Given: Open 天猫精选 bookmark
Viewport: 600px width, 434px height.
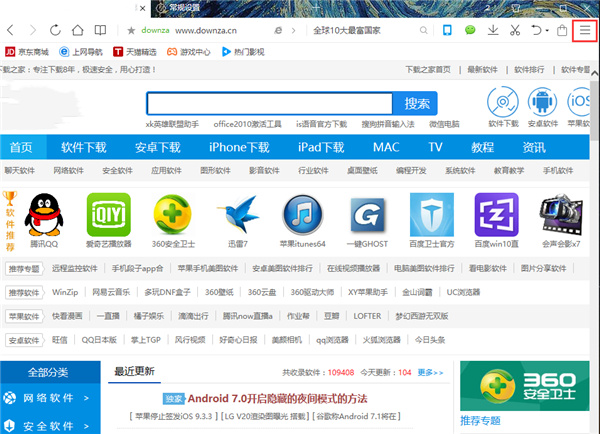Looking at the screenshot, I should [135, 52].
